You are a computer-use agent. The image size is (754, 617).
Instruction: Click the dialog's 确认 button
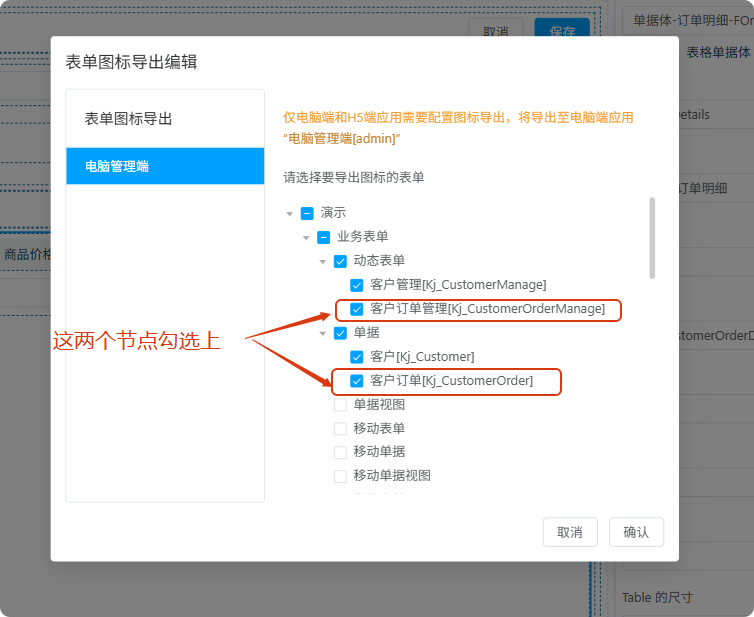tap(636, 532)
